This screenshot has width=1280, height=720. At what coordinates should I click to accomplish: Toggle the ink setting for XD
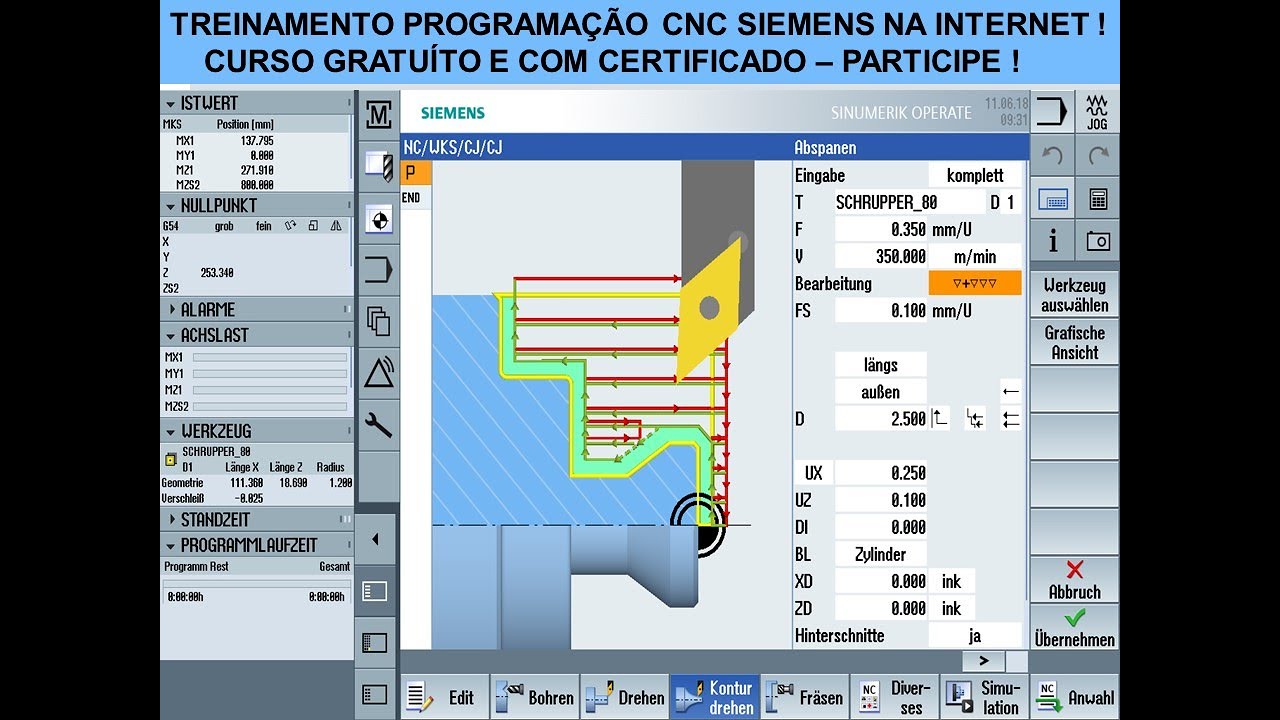951,581
